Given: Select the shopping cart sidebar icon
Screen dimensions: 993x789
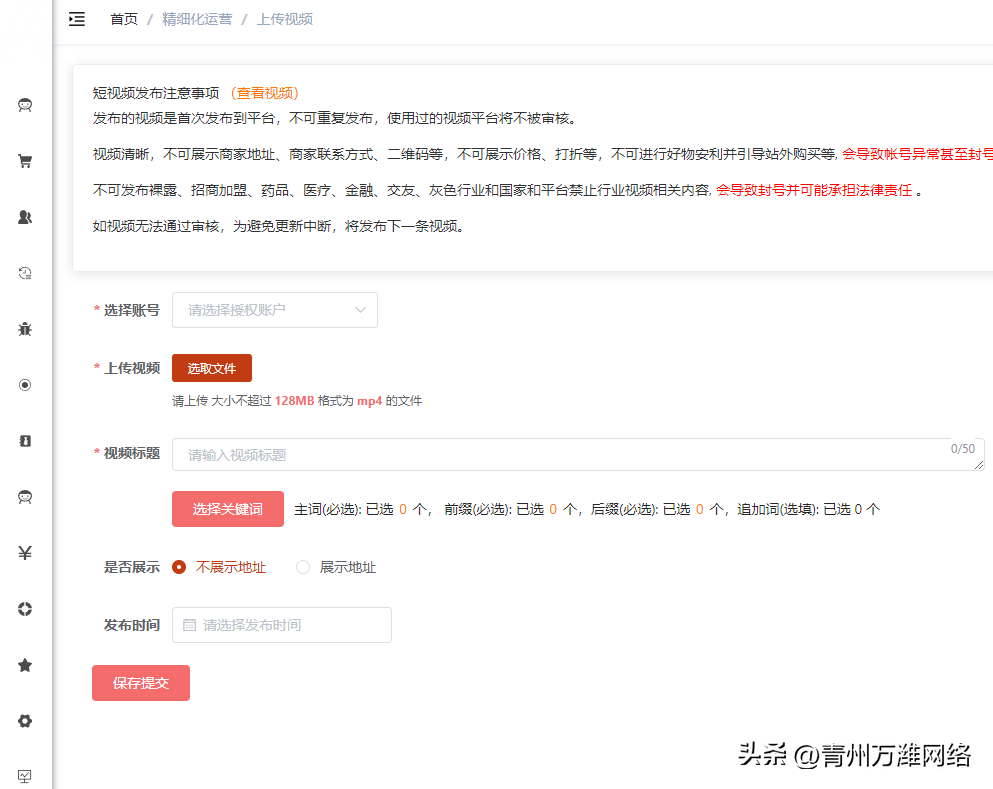Looking at the screenshot, I should 24,160.
